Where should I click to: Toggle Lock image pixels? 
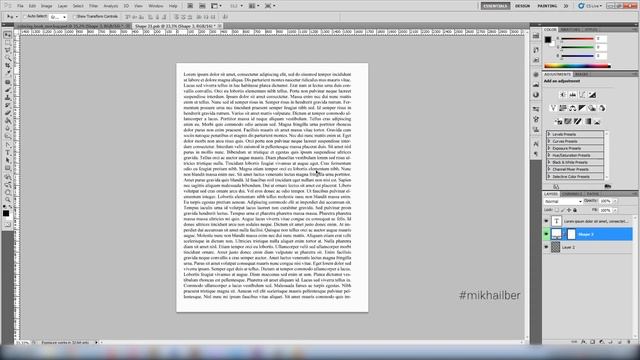point(563,210)
